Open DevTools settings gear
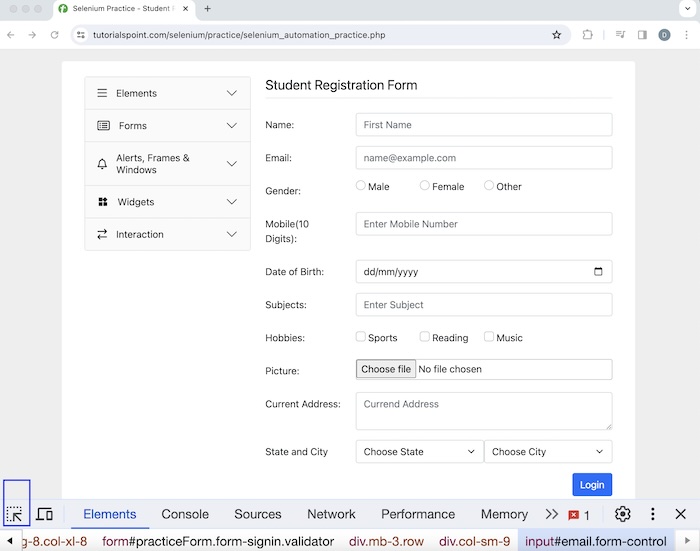The width and height of the screenshot is (700, 551). 623,514
